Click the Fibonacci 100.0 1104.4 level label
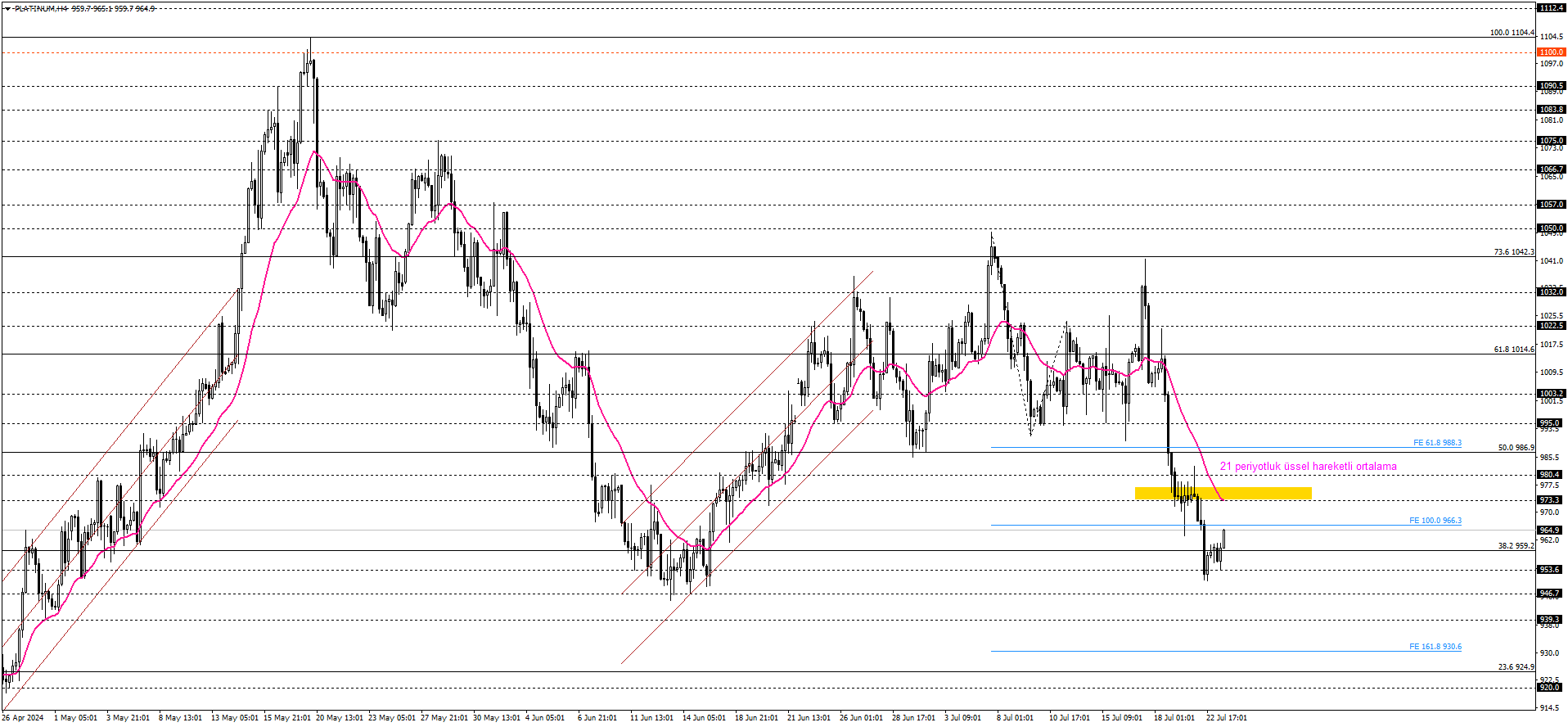 pyautogui.click(x=1512, y=33)
